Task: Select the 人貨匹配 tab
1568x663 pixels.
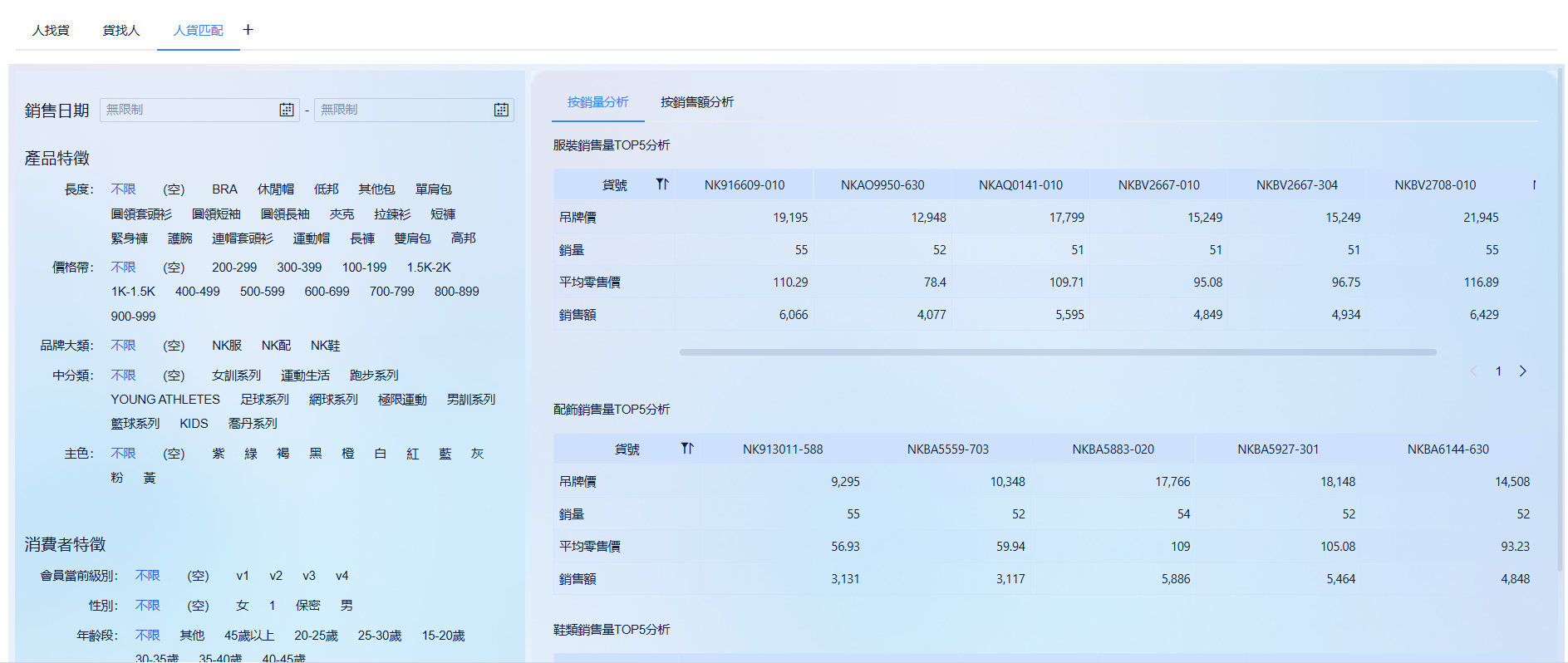Action: 198,31
